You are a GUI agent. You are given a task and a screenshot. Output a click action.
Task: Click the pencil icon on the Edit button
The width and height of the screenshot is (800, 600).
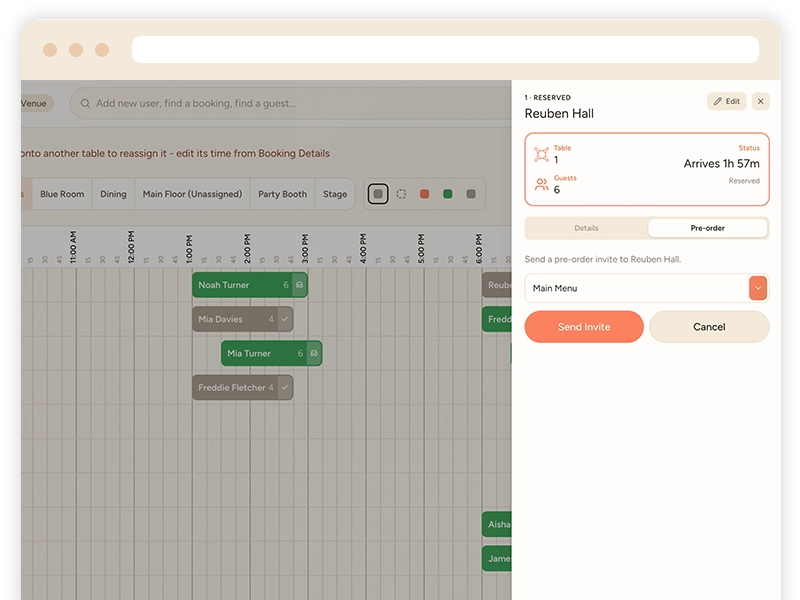point(717,101)
